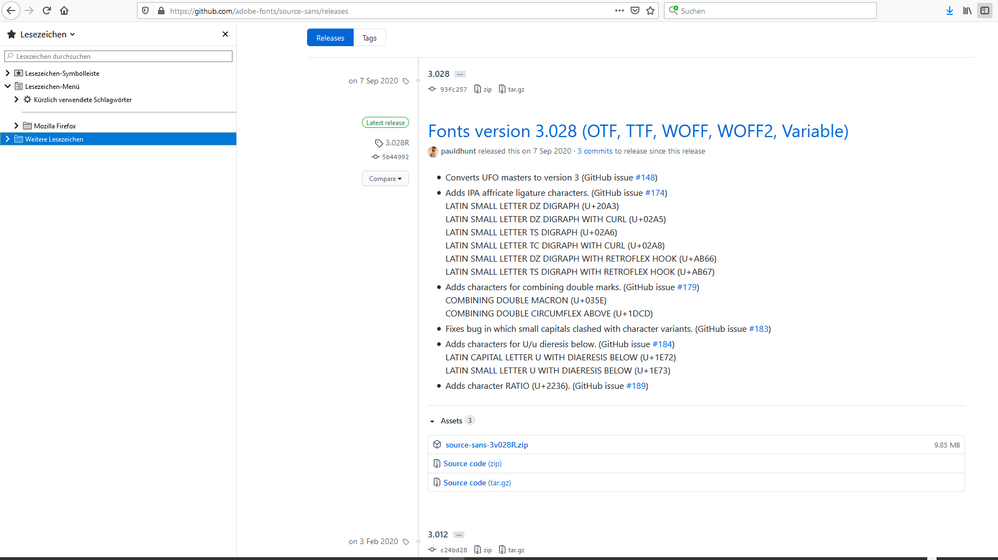Expand the ellipsis next to 3.012
This screenshot has height=560, width=998.
(x=459, y=535)
